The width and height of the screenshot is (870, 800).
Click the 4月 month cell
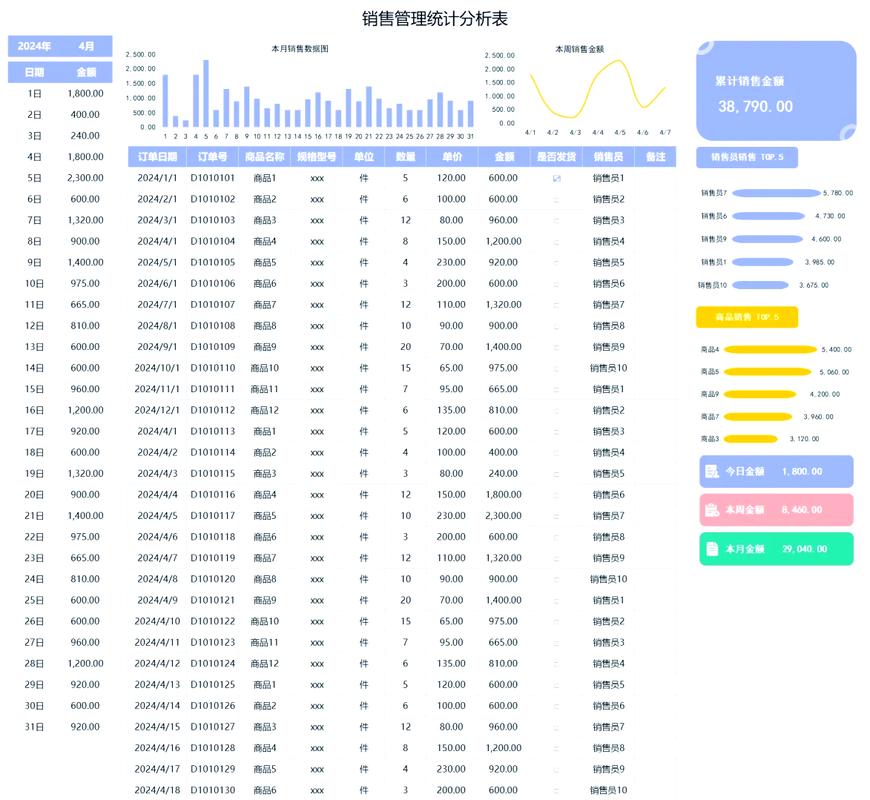tap(86, 46)
